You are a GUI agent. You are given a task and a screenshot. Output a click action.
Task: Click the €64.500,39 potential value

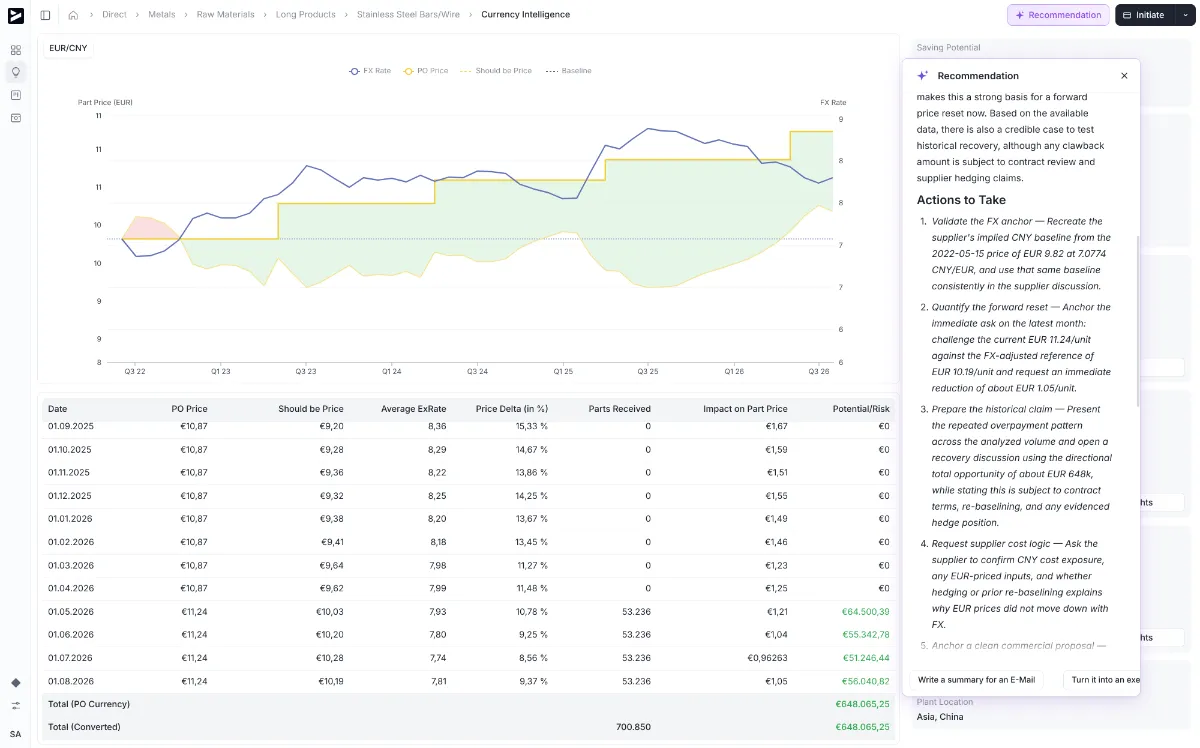865,611
